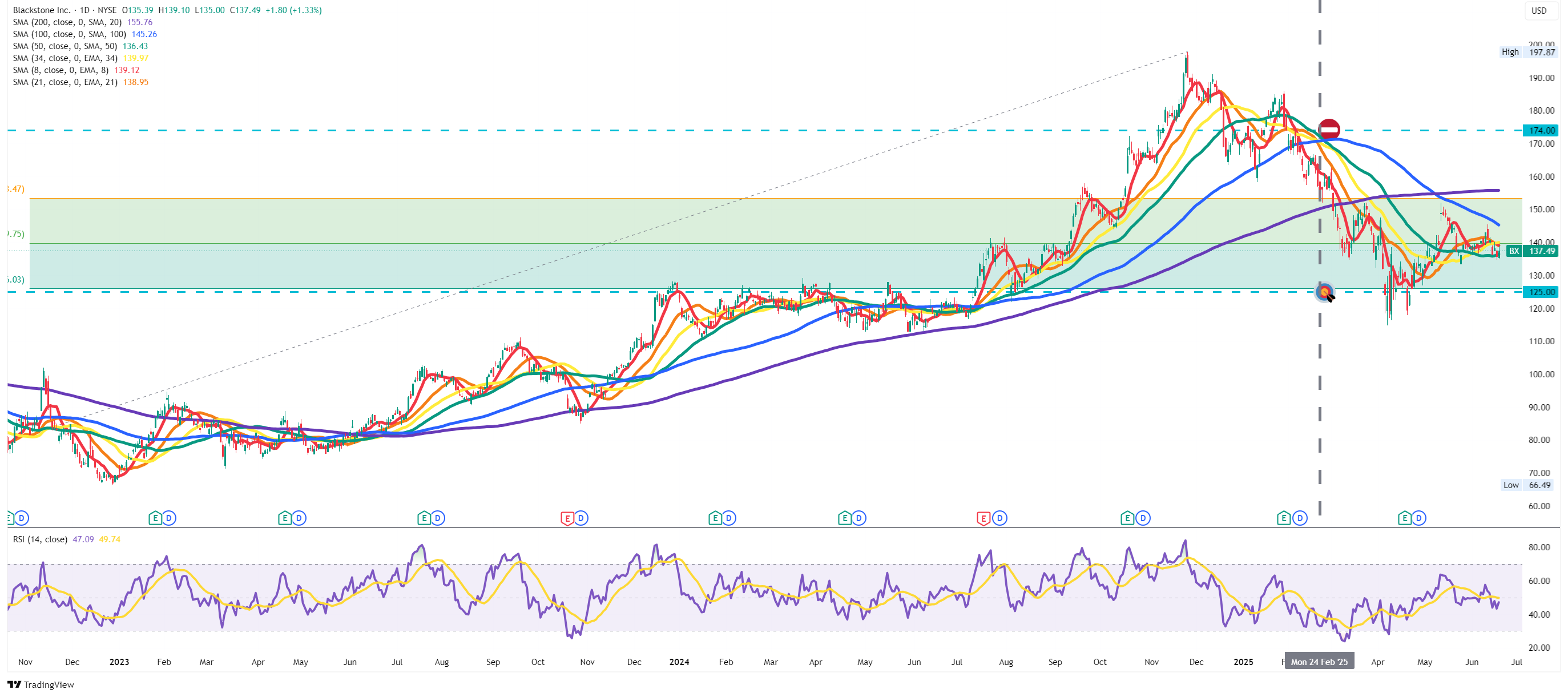Viewport: 1568px width, 697px height.
Task: Open the earnings marker E near February 2025
Action: coord(1284,518)
